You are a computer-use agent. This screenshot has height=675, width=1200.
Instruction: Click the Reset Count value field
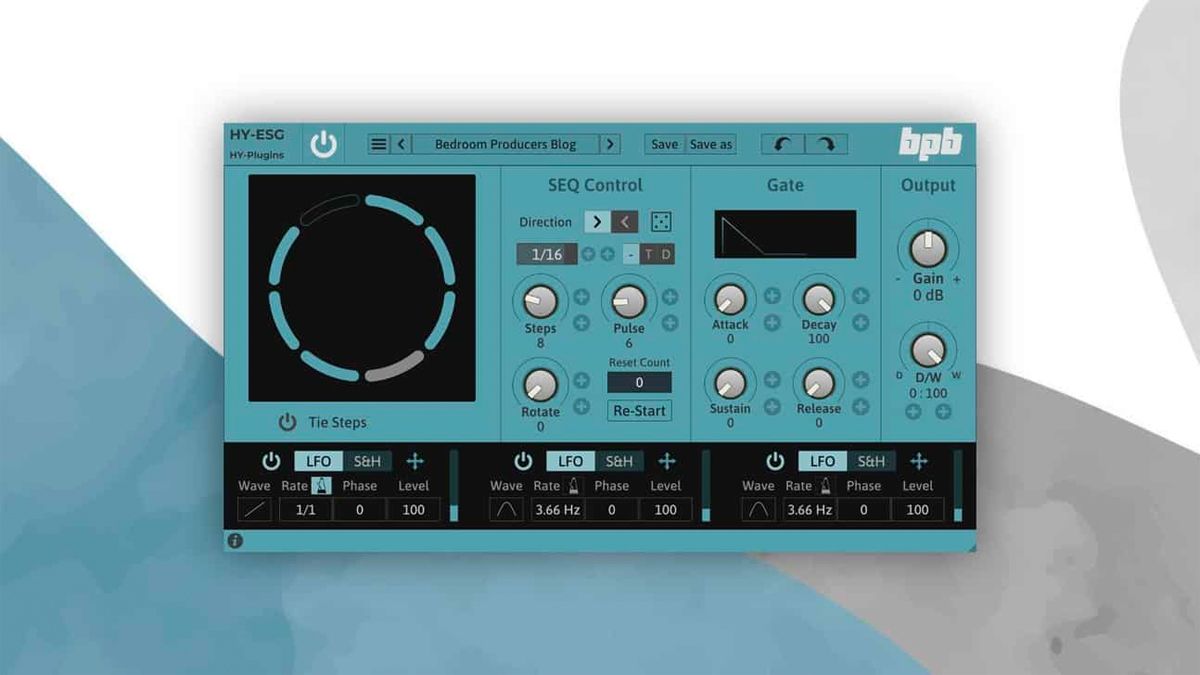coord(639,382)
